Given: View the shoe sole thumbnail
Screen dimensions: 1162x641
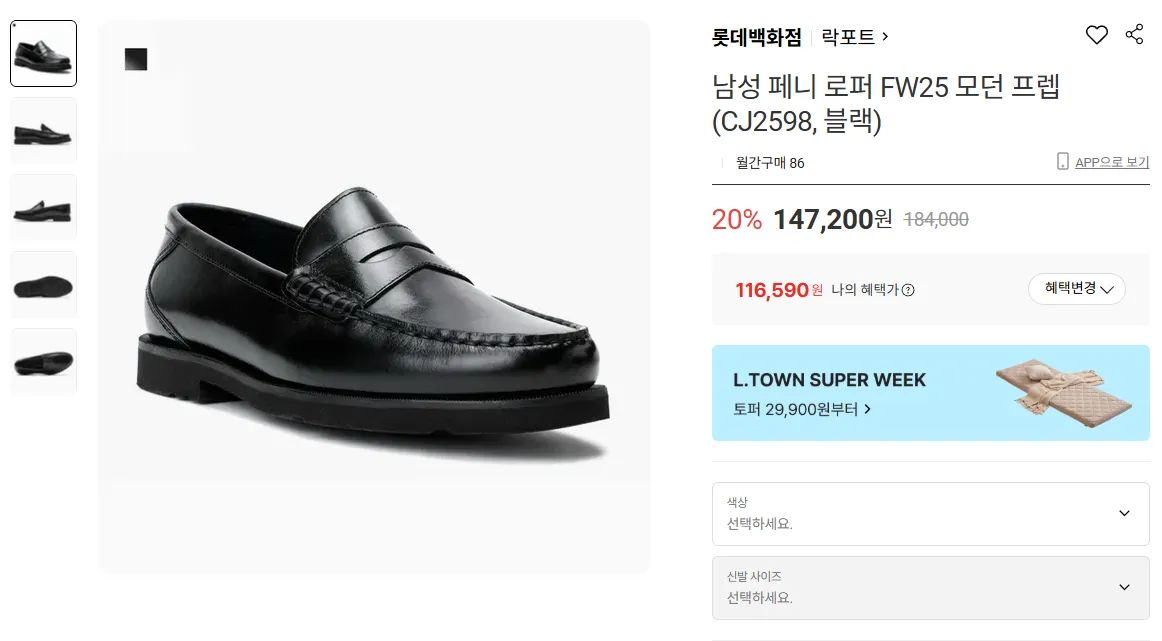Looking at the screenshot, I should pyautogui.click(x=43, y=284).
